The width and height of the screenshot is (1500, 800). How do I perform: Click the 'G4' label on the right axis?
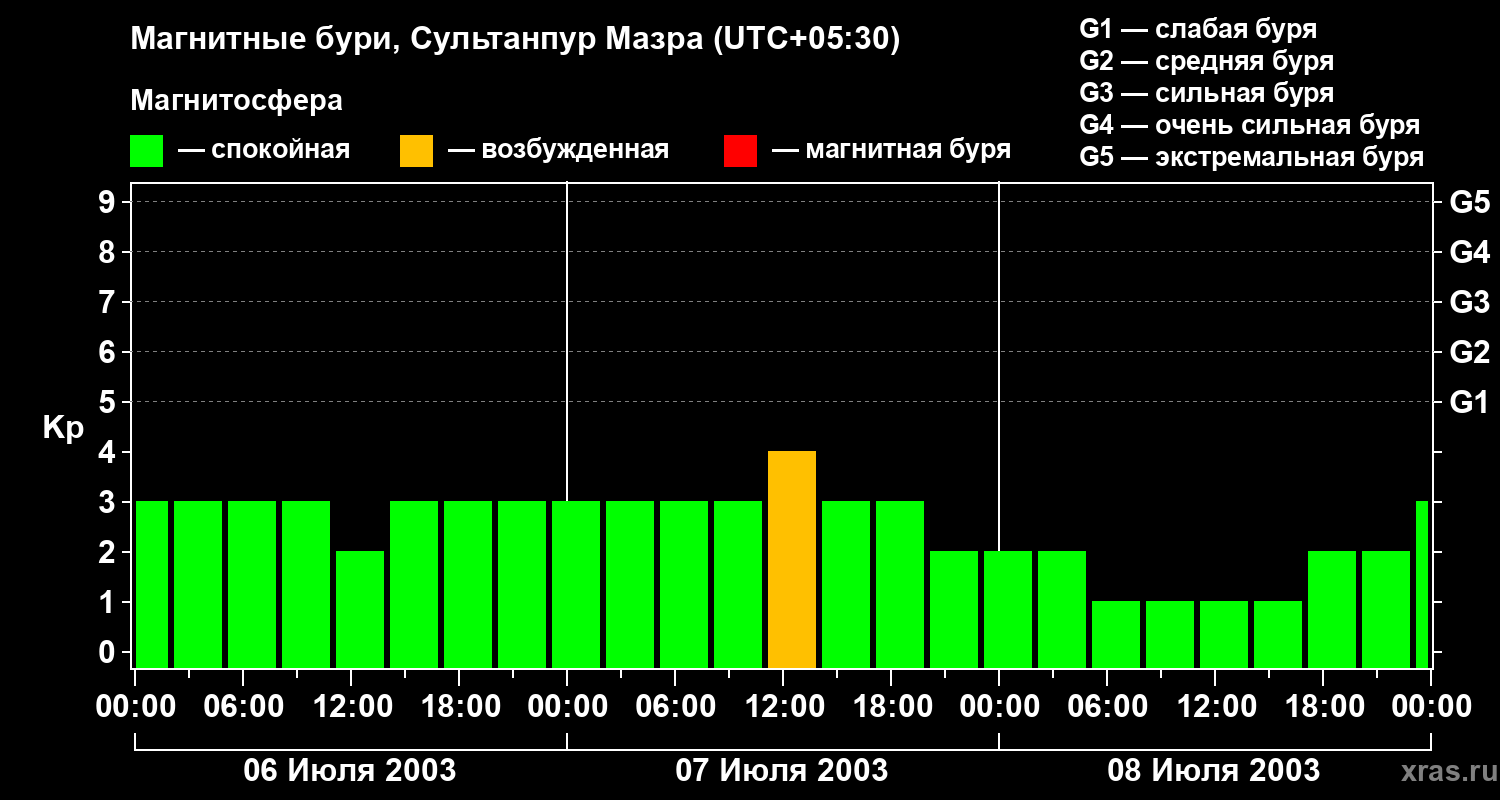coord(1470,253)
